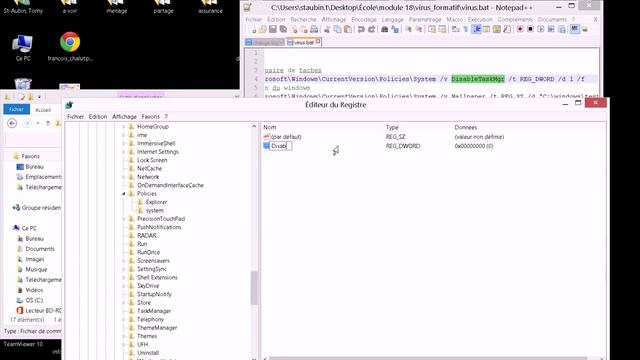640x360 pixels.
Task: Select OS (C:) drive in File Explorer sidebar
Action: point(34,300)
